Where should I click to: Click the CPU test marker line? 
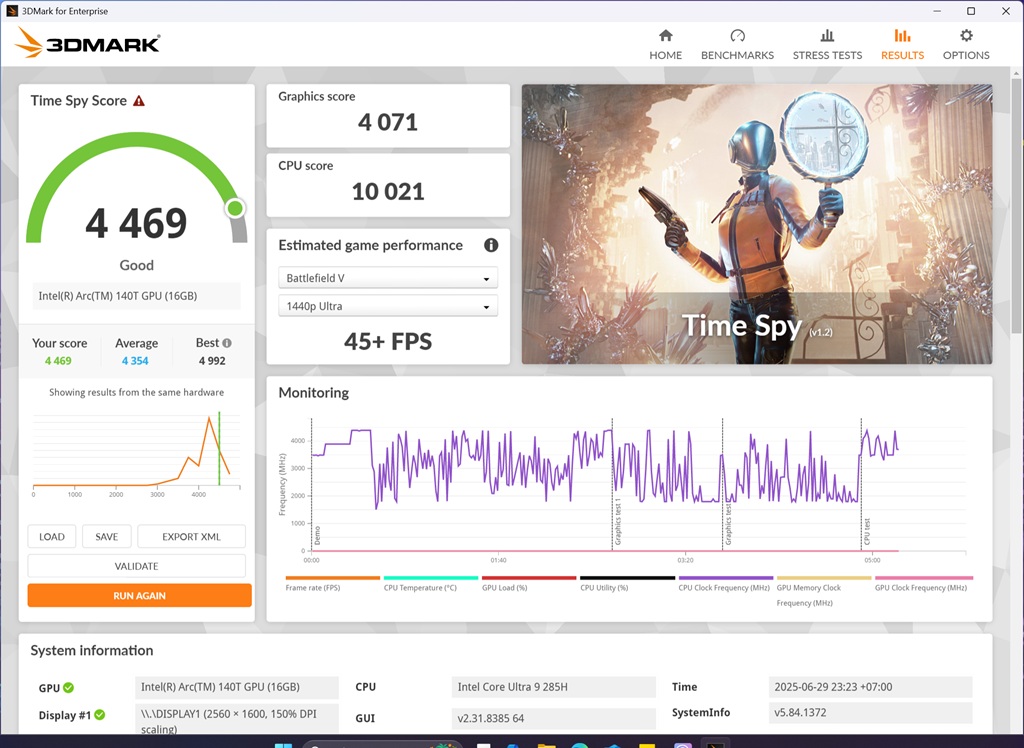[x=861, y=484]
